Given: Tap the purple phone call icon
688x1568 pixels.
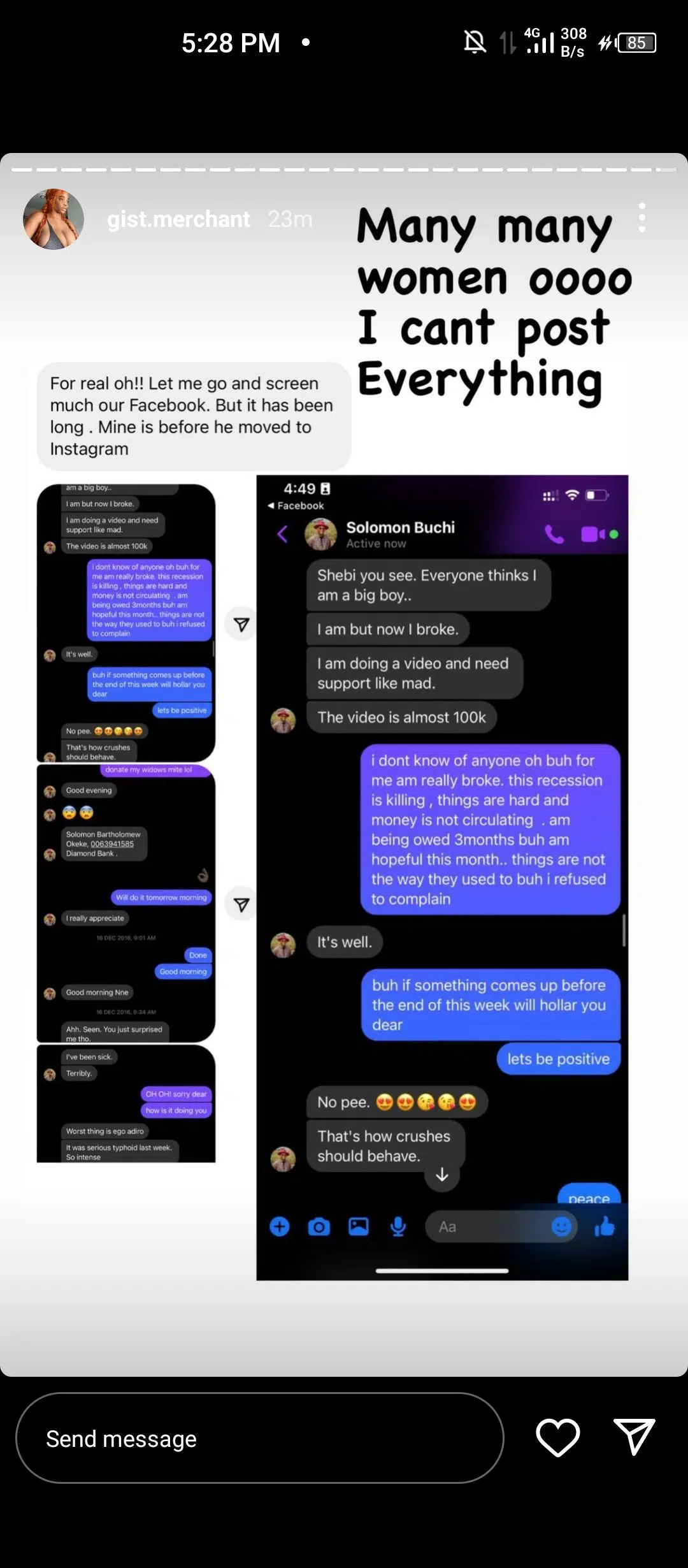Looking at the screenshot, I should pos(554,534).
